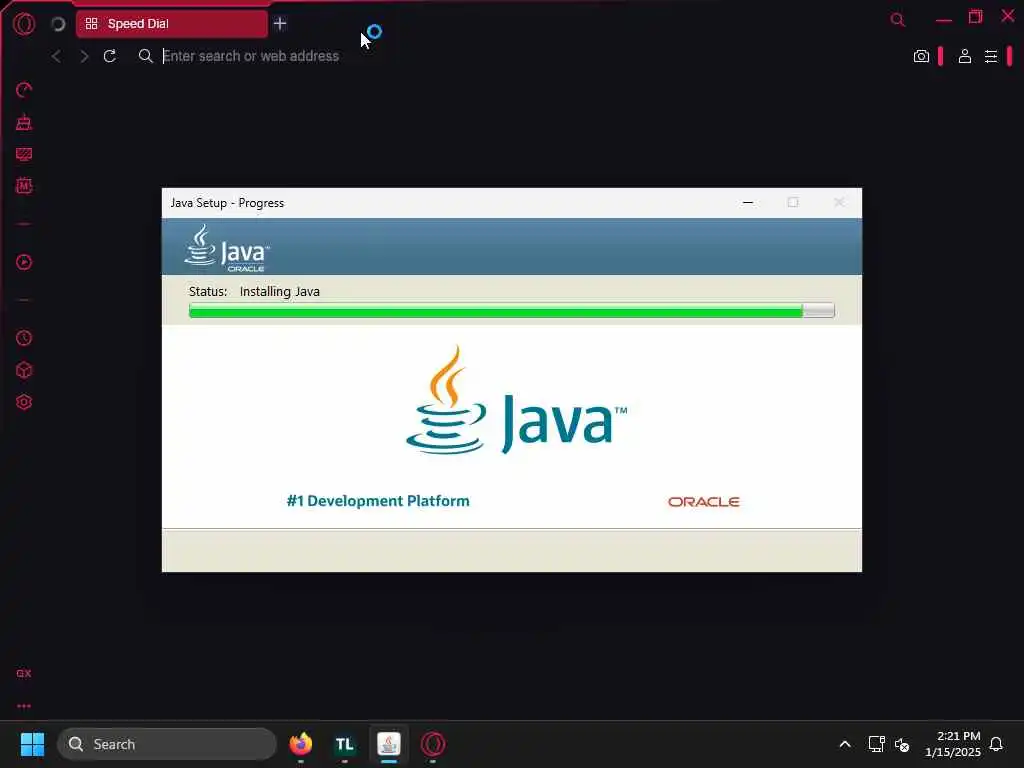Screen dimensions: 1024x768
Task: Click the search tabs magnifier icon
Action: (x=898, y=20)
